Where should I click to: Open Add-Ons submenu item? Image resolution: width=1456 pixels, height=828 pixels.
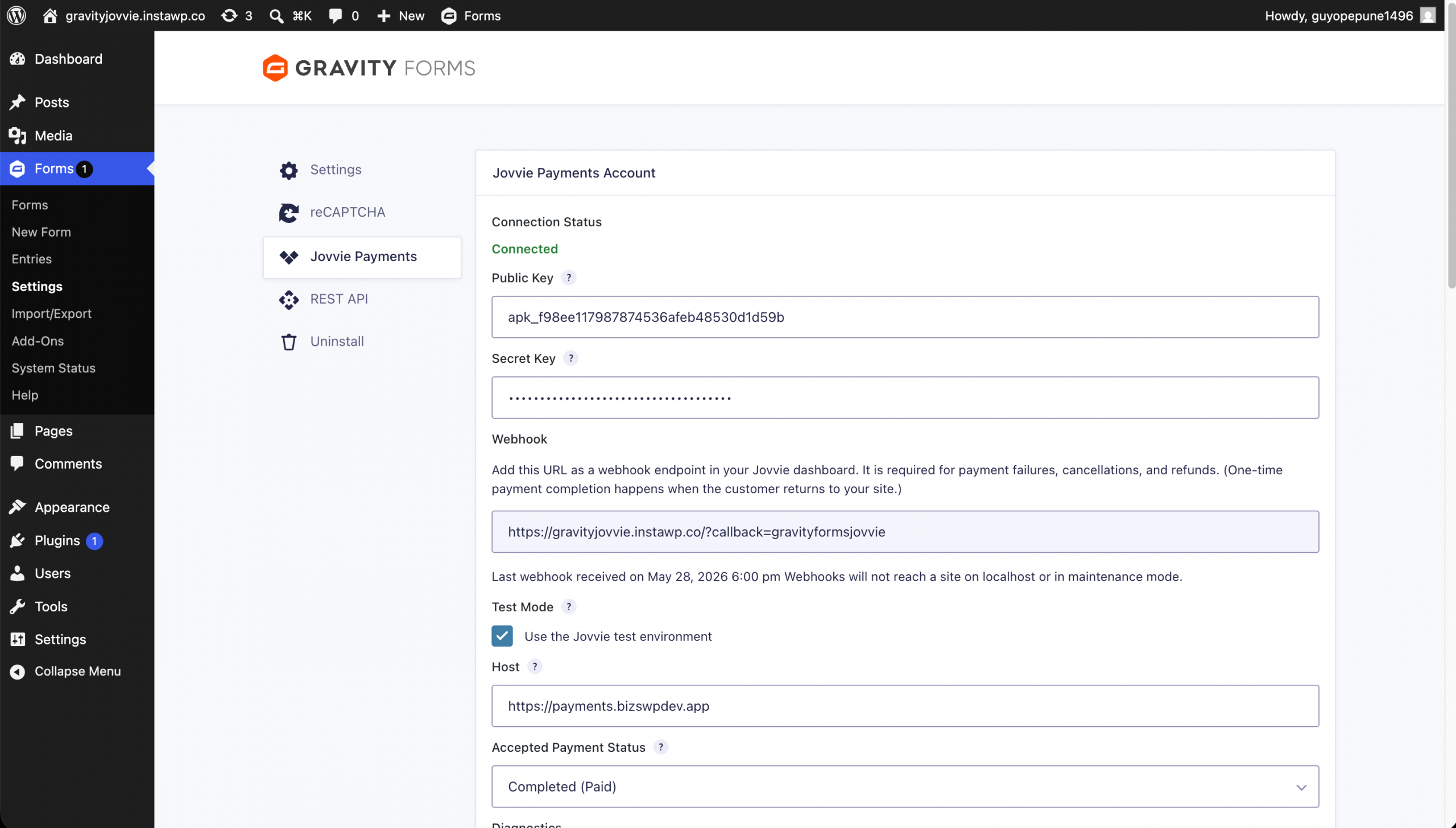point(38,341)
